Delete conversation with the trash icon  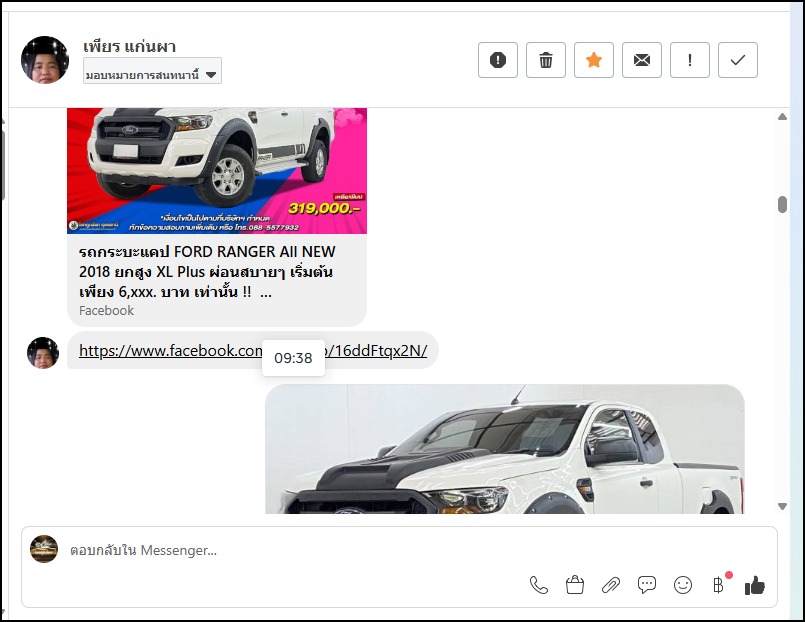[546, 60]
